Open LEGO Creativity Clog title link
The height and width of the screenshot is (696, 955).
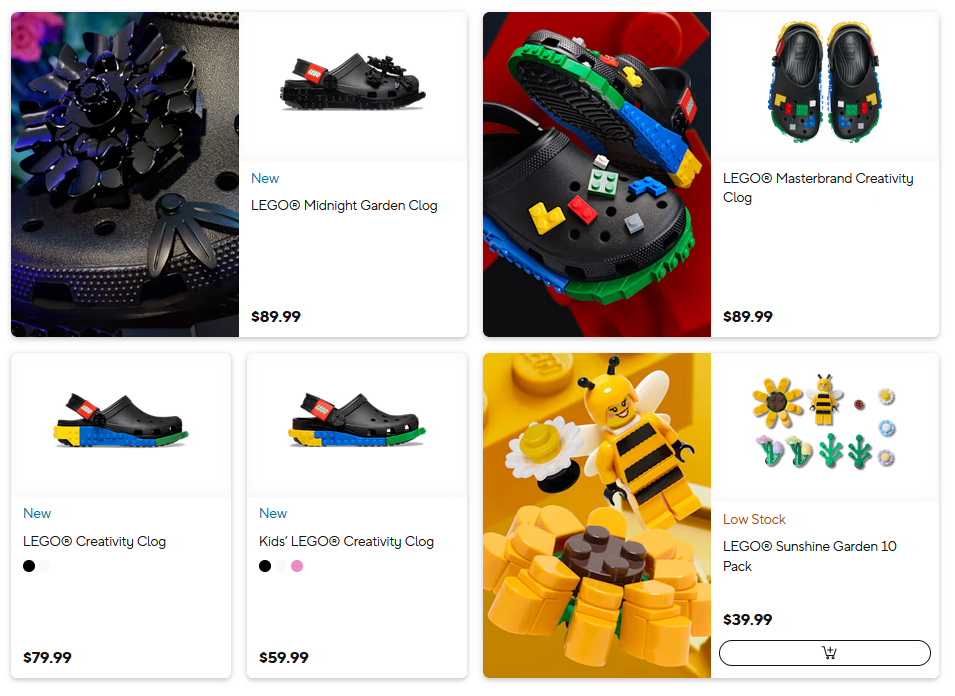[x=94, y=541]
